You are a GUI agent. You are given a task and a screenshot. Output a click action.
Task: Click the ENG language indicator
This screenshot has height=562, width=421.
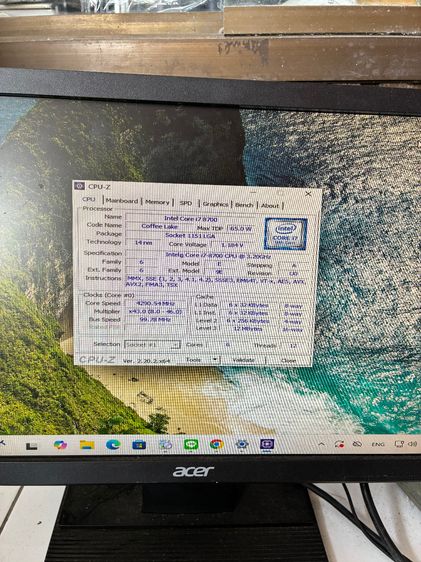378,444
